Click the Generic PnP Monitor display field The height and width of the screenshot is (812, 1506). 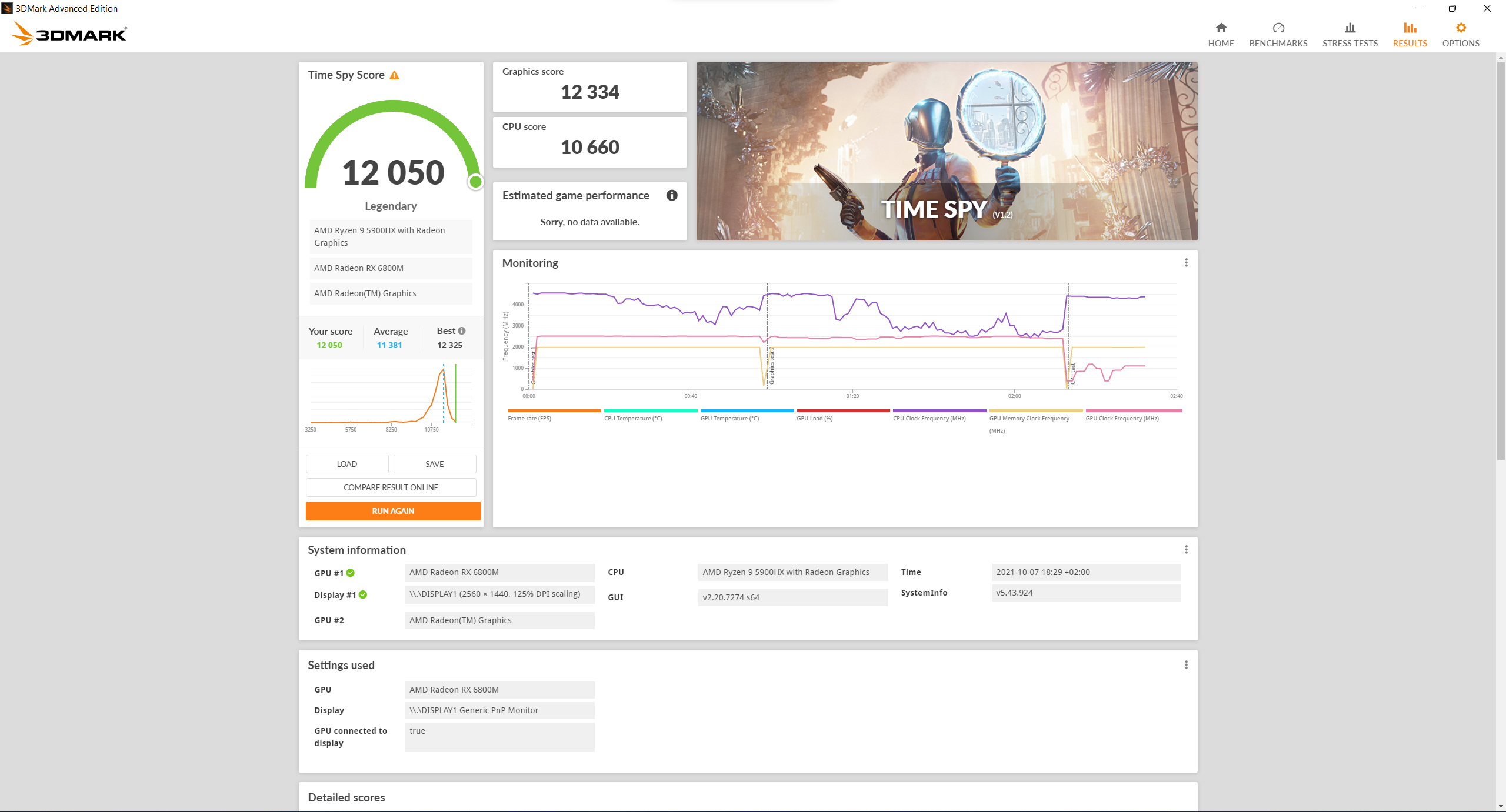tap(499, 710)
